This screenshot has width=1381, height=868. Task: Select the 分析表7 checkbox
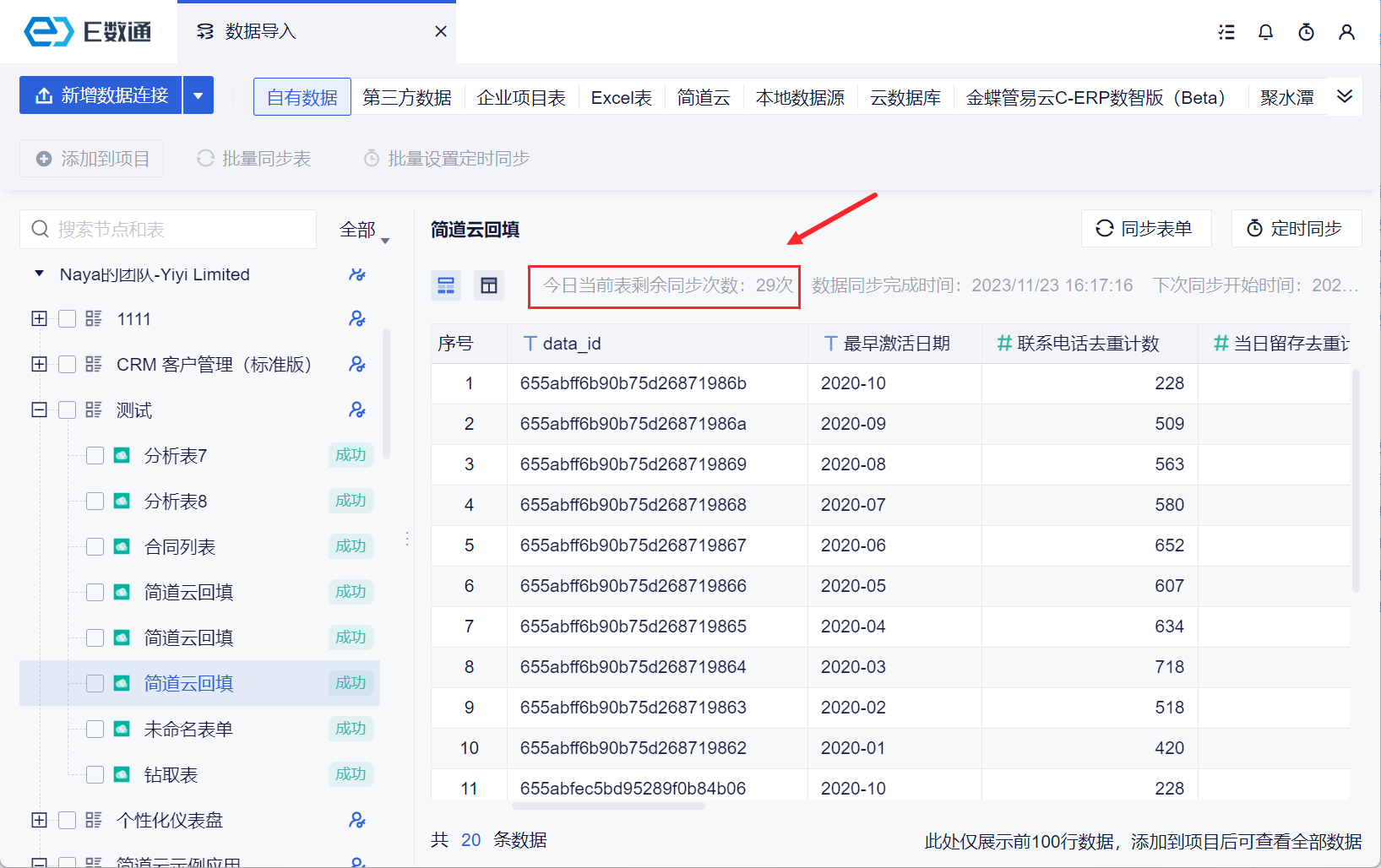[95, 456]
